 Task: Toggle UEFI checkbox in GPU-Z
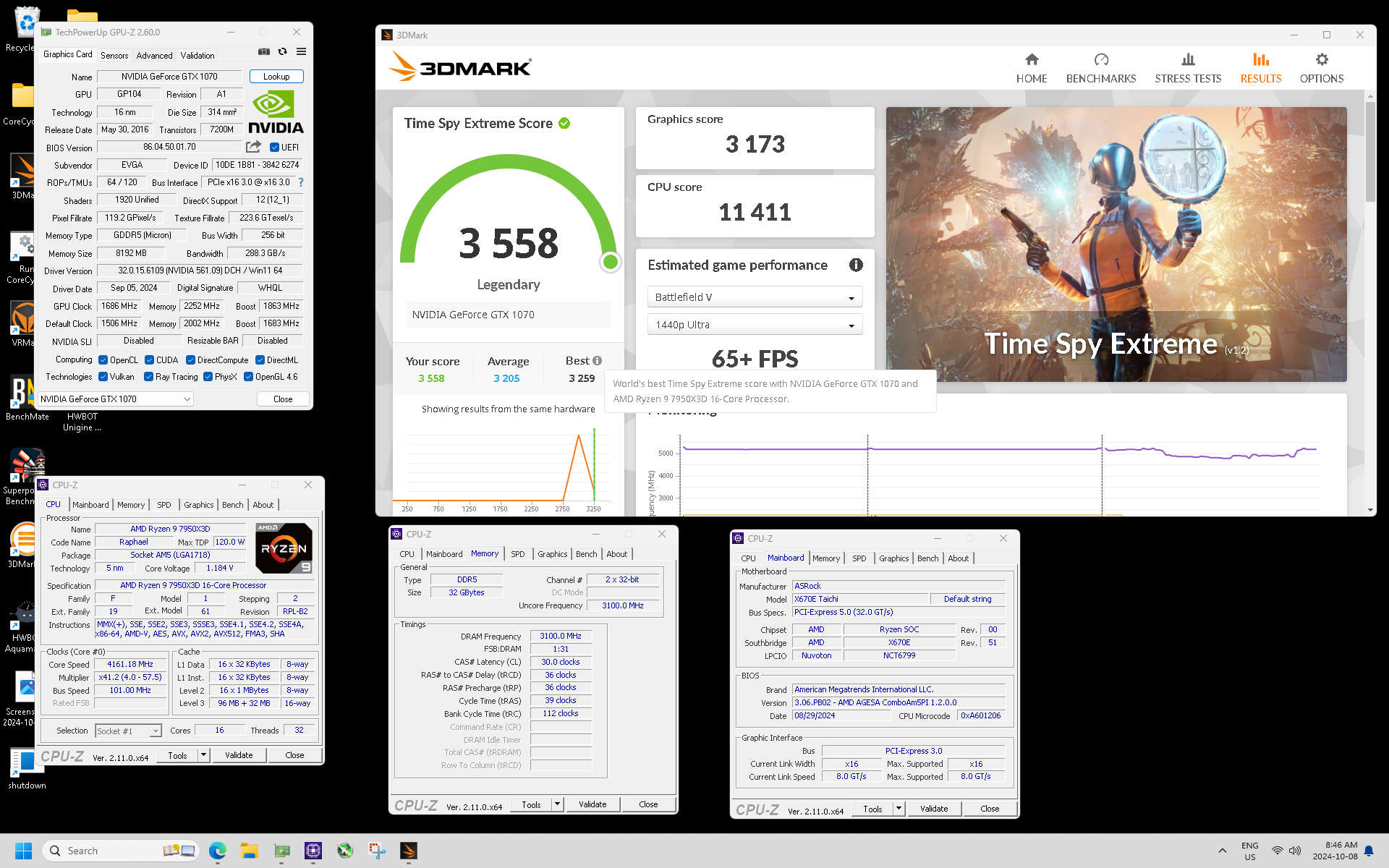[274, 147]
